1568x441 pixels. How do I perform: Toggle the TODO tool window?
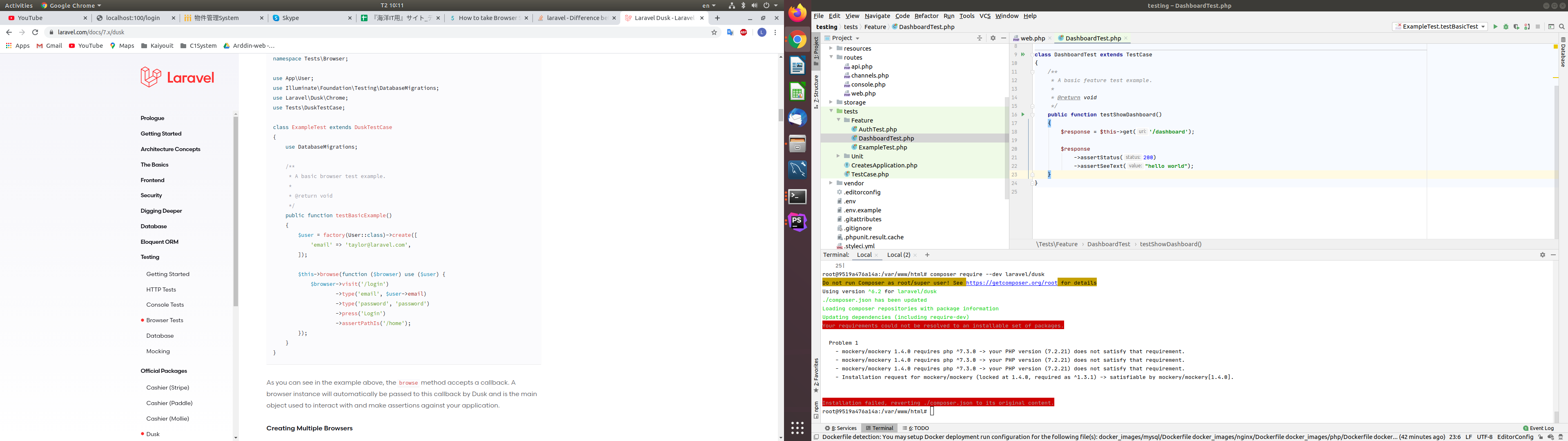point(915,428)
